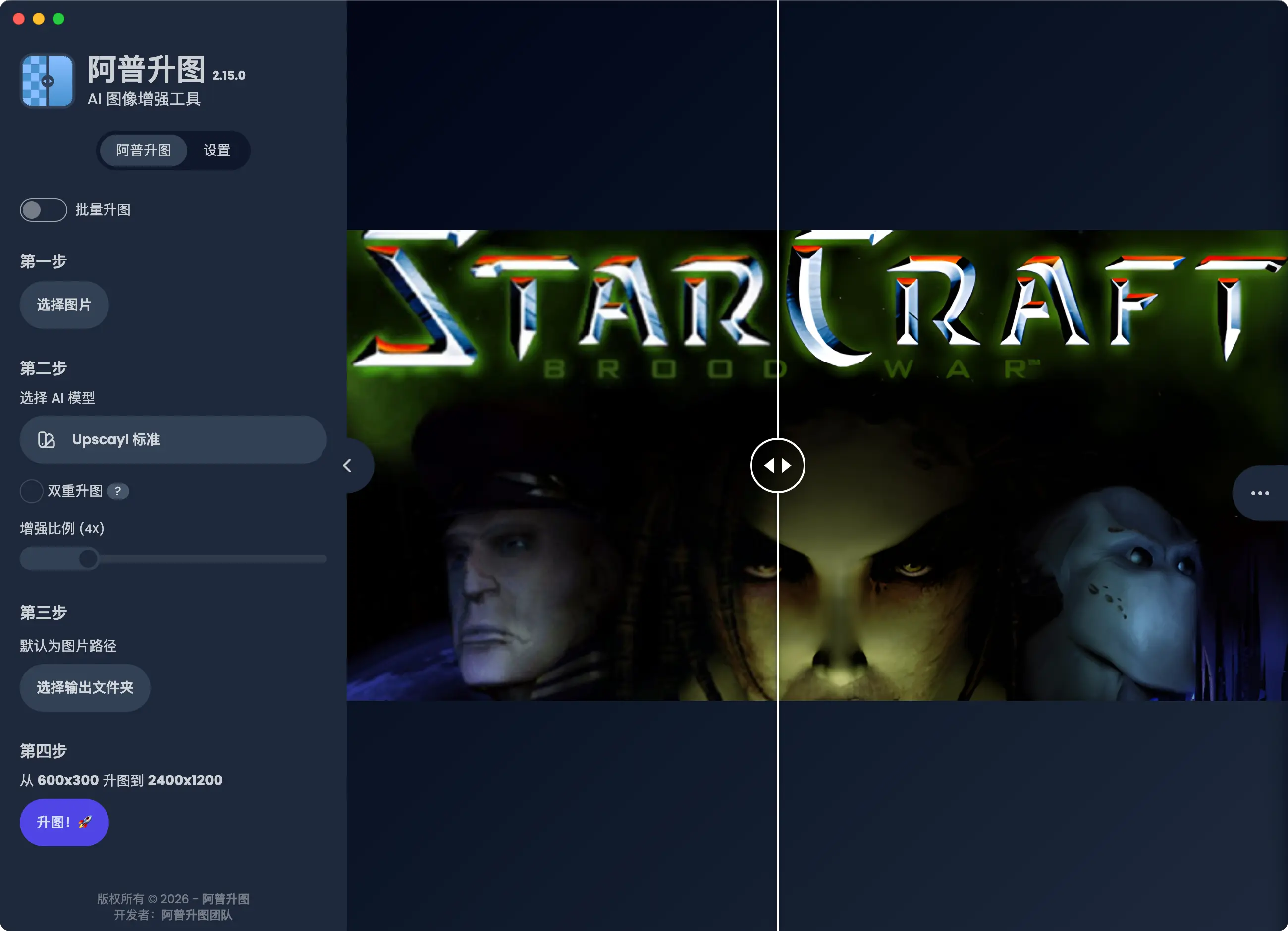Image resolution: width=1288 pixels, height=931 pixels.
Task: Click the 选择输出文件夹 button
Action: point(85,687)
